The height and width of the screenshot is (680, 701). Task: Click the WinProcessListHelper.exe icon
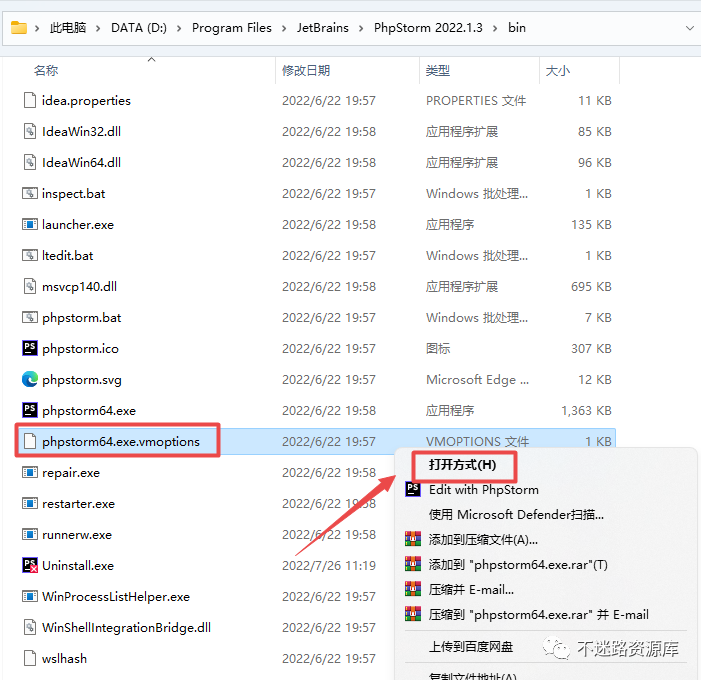(30, 596)
